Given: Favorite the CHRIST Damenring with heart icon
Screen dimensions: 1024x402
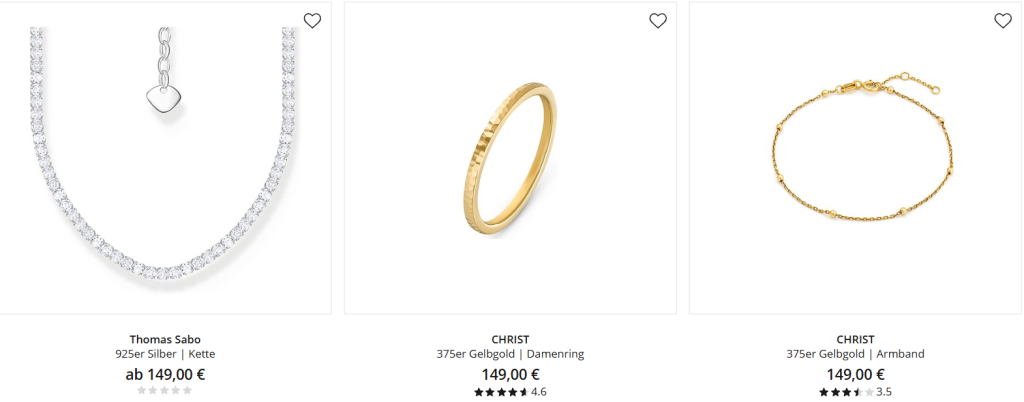Looking at the screenshot, I should click(658, 21).
